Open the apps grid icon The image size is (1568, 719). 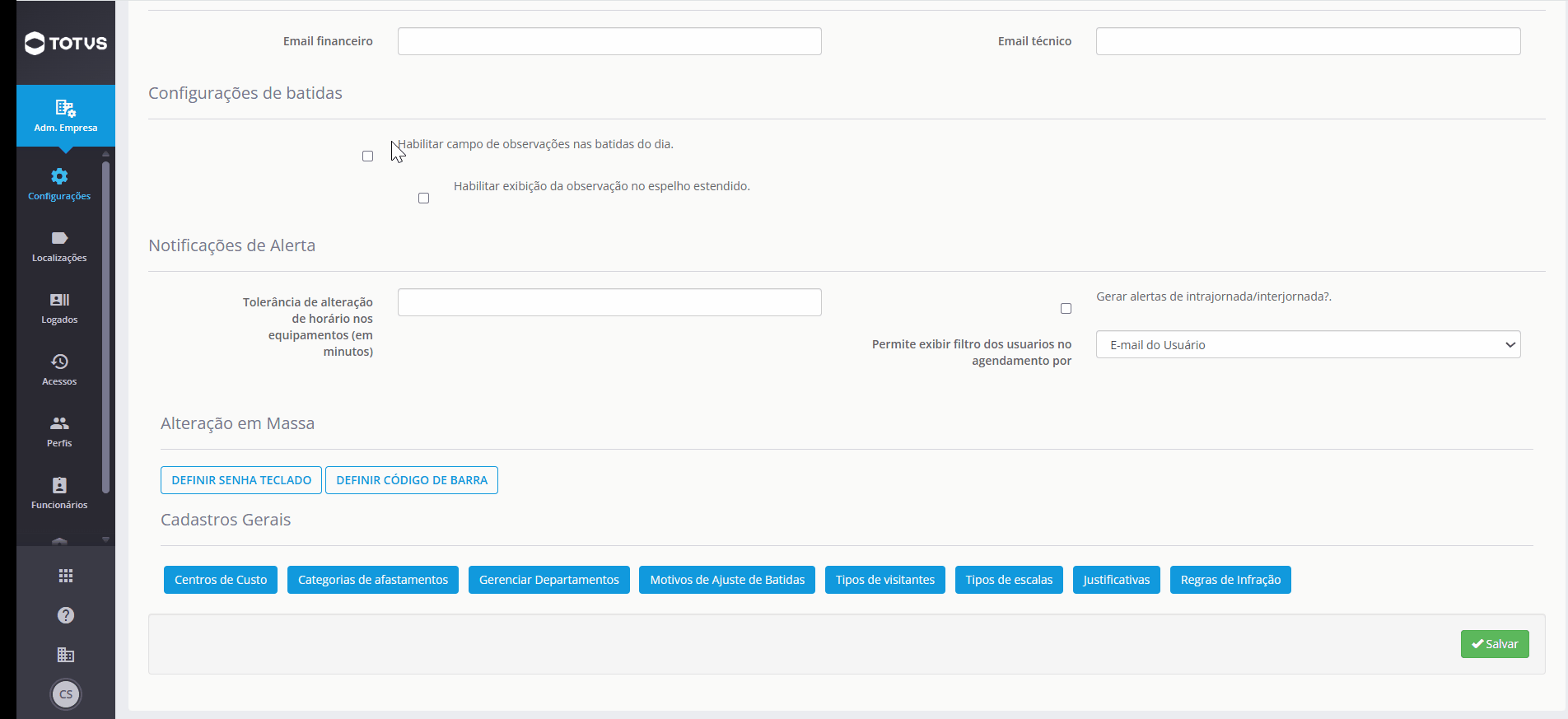click(66, 576)
